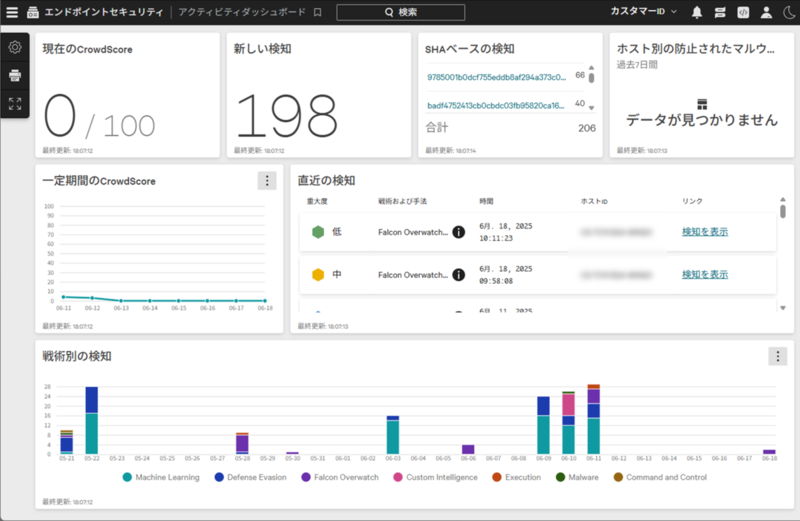Show info for the medium severity detection
The image size is (800, 521).
(x=459, y=275)
